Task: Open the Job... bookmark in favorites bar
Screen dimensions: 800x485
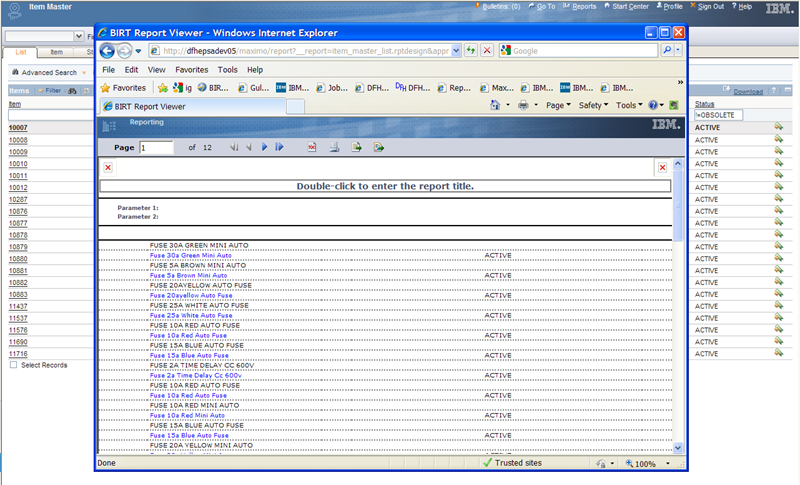Action: coord(332,88)
